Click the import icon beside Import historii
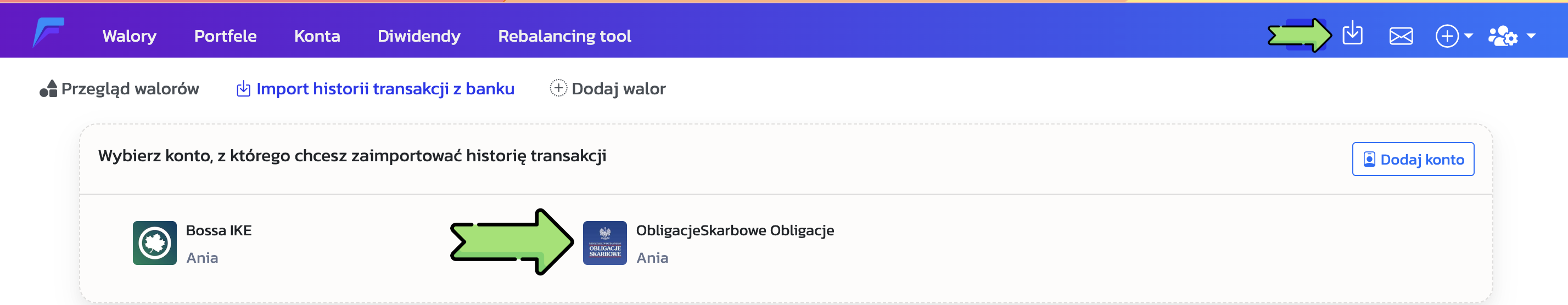The image size is (1568, 305). pos(243,89)
